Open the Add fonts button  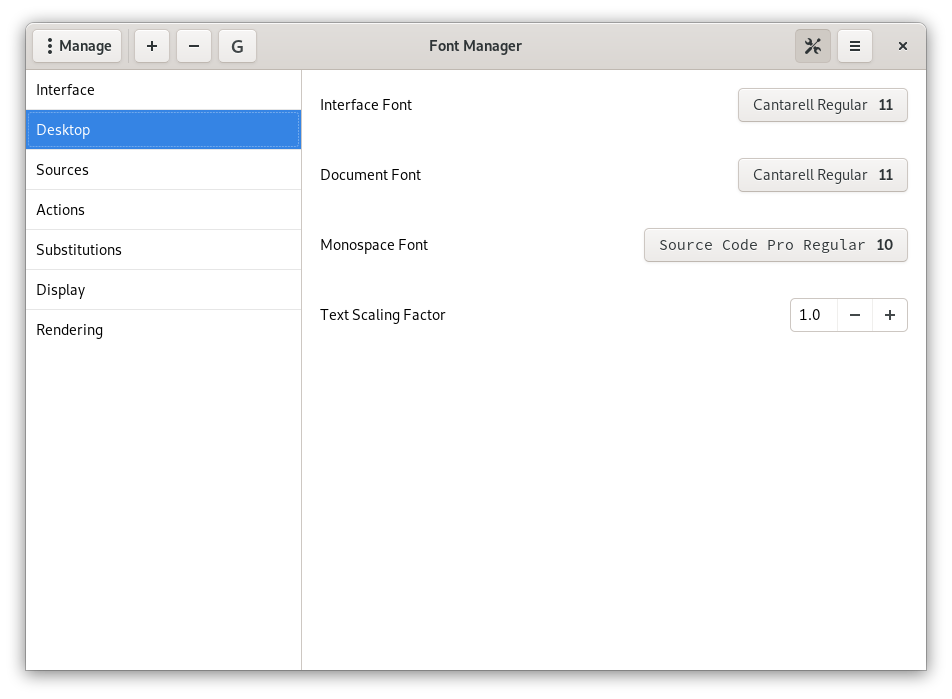[x=151, y=45]
